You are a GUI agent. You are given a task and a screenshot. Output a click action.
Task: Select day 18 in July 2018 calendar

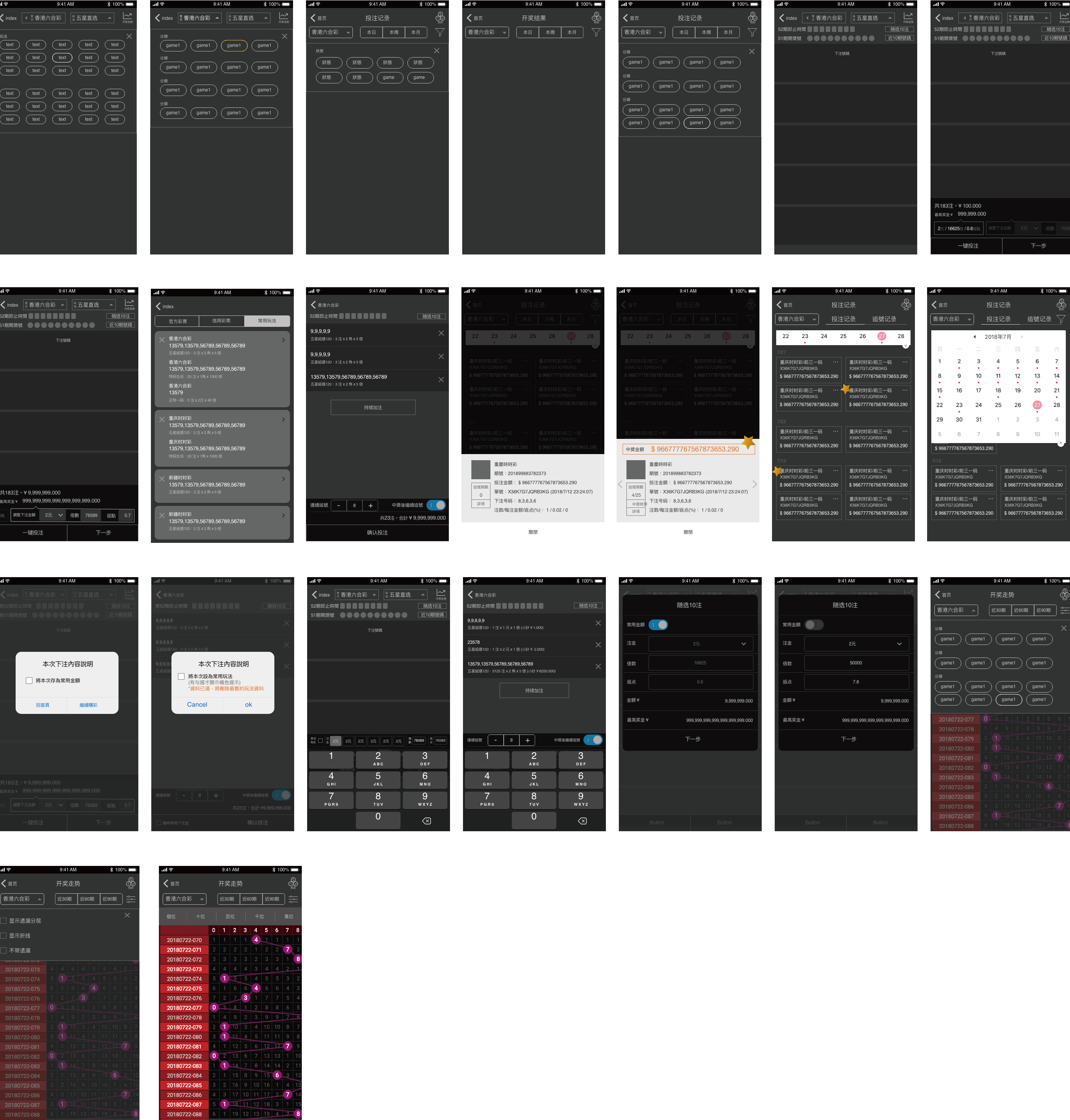tap(998, 390)
